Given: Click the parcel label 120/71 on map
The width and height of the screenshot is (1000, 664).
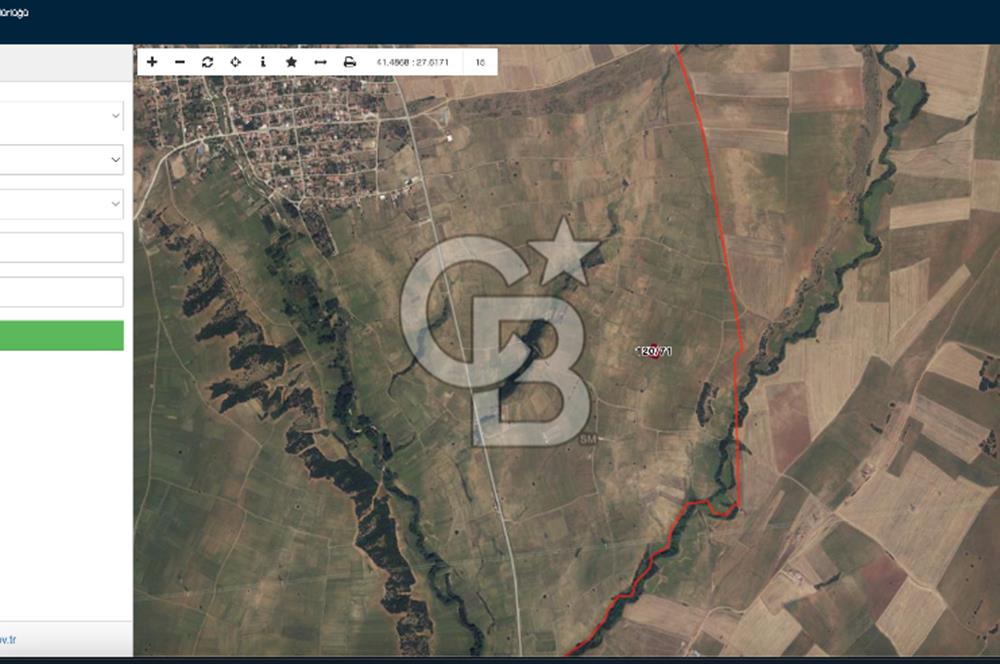Looking at the screenshot, I should 653,351.
